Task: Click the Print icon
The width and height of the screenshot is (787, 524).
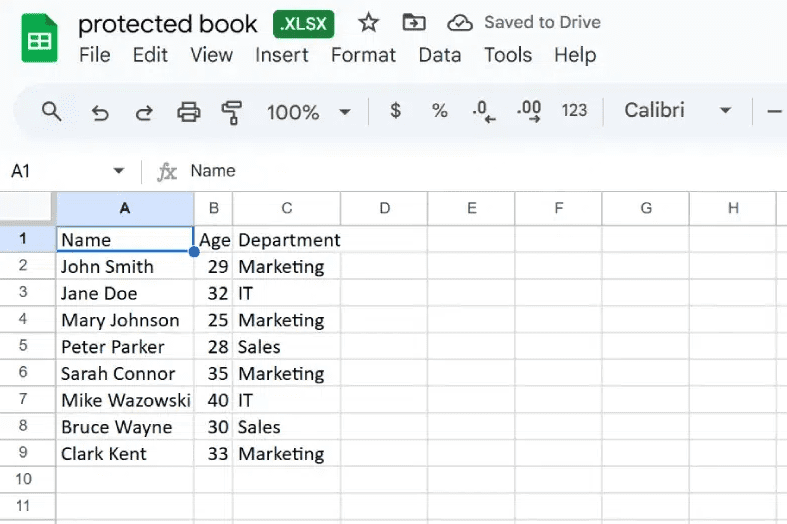Action: click(x=189, y=112)
